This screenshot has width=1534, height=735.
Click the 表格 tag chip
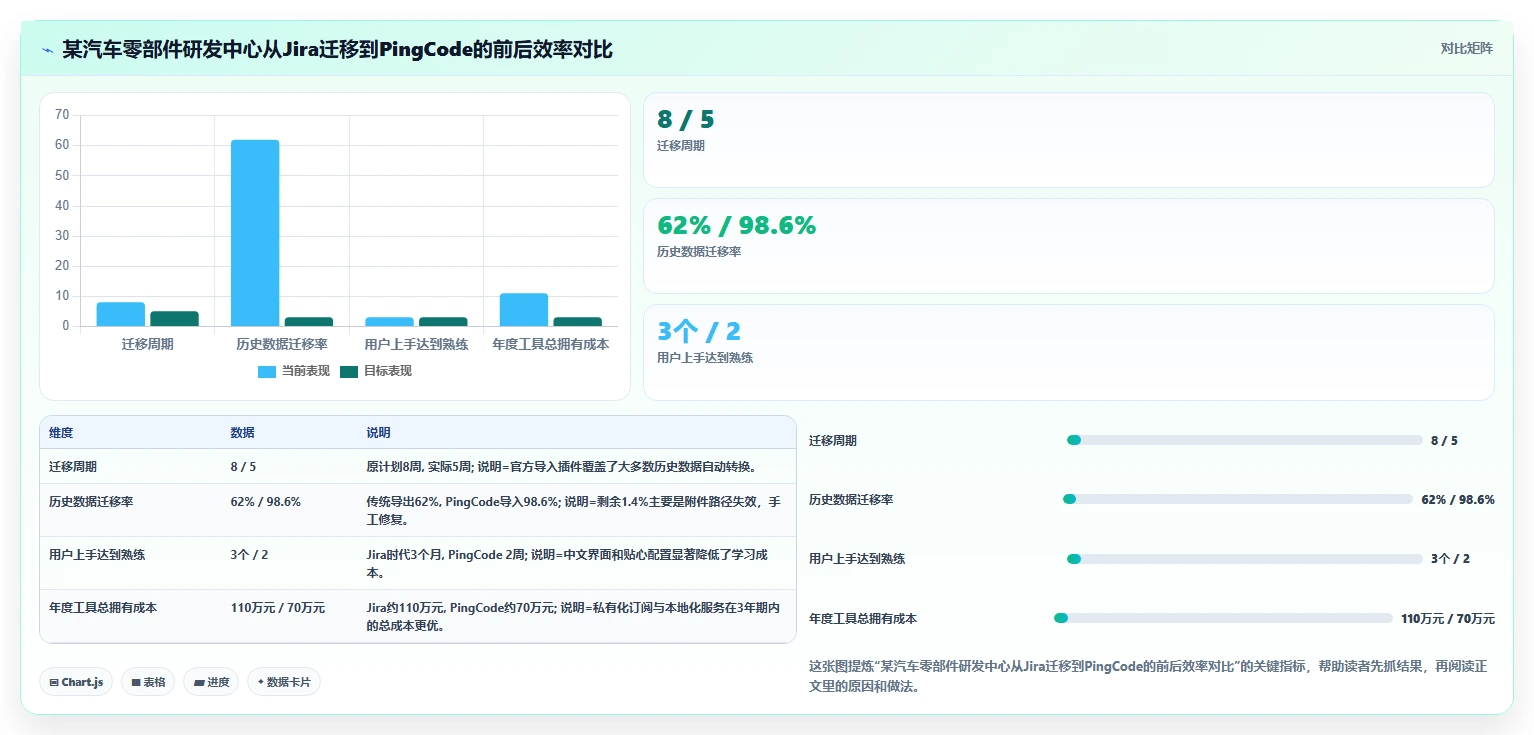[148, 682]
